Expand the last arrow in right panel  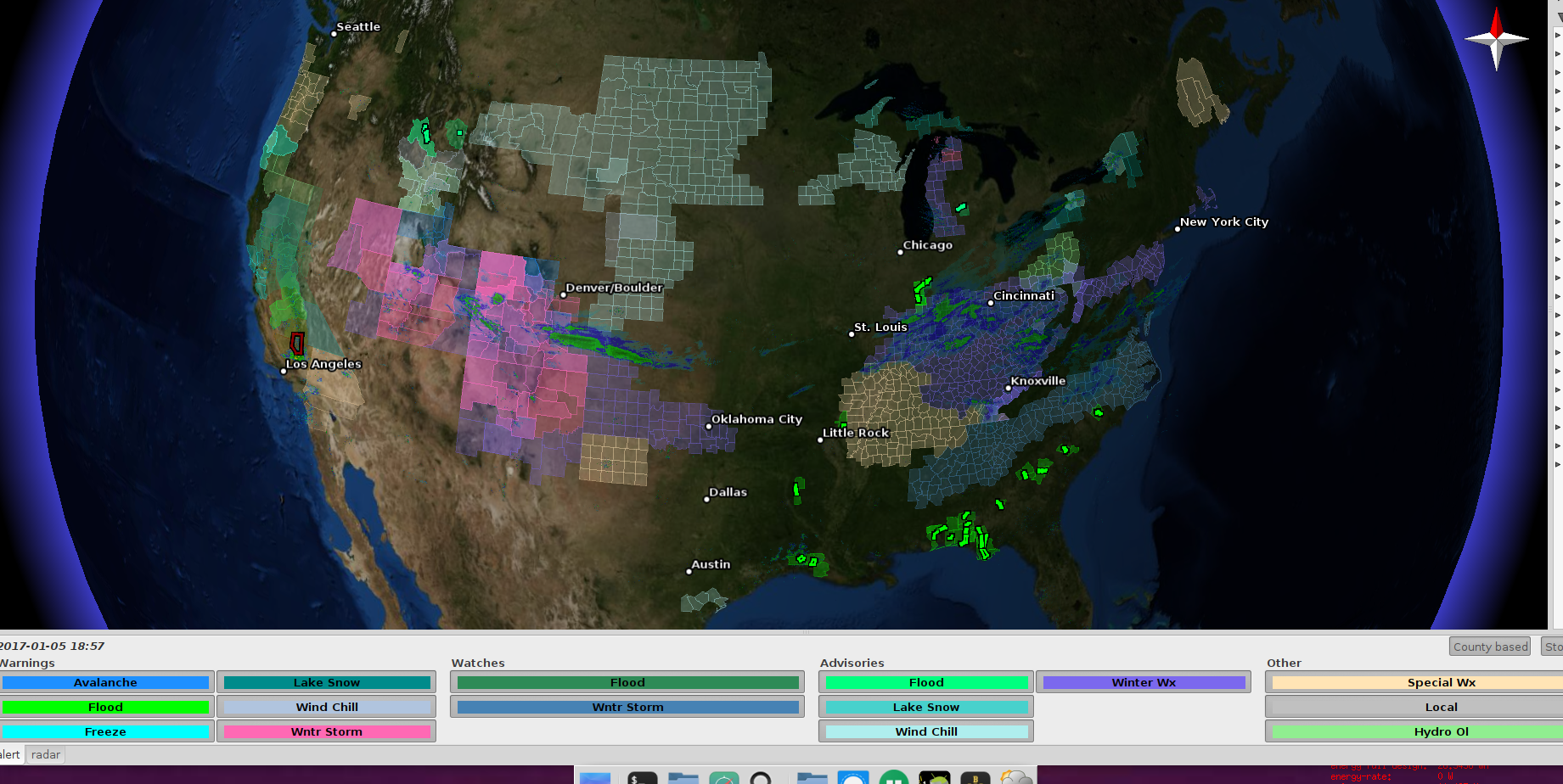(1557, 464)
